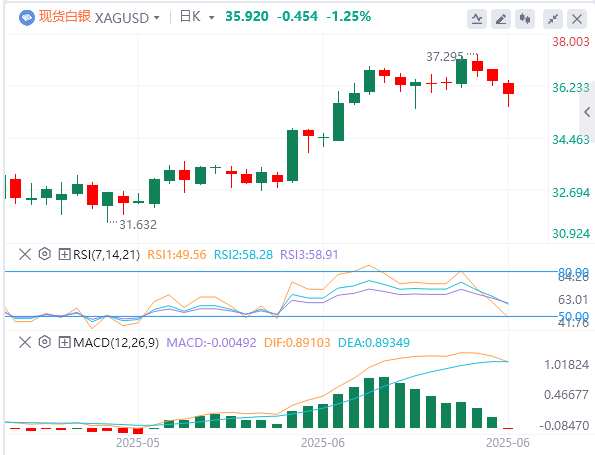Click the 37.295 high price marker
This screenshot has height=455, width=595.
pyautogui.click(x=445, y=57)
